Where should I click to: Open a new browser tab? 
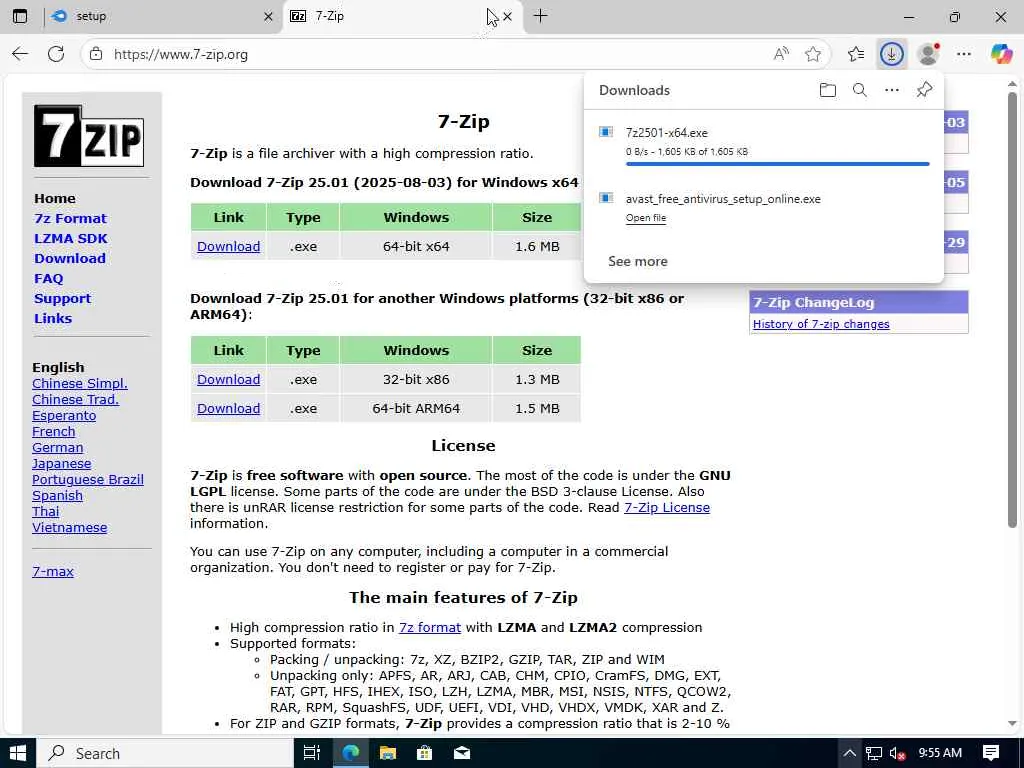540,16
